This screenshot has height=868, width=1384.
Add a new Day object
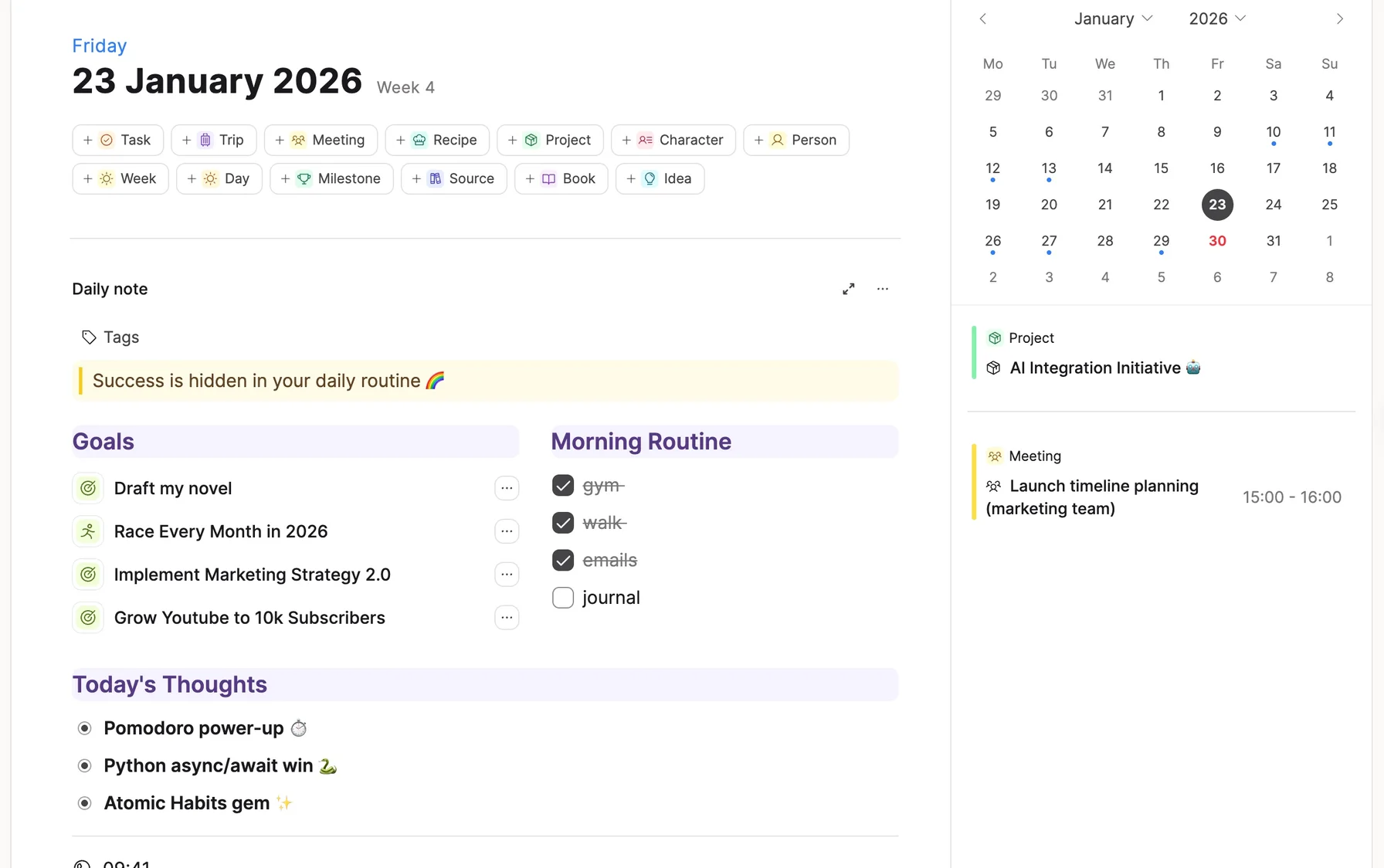pyautogui.click(x=219, y=178)
